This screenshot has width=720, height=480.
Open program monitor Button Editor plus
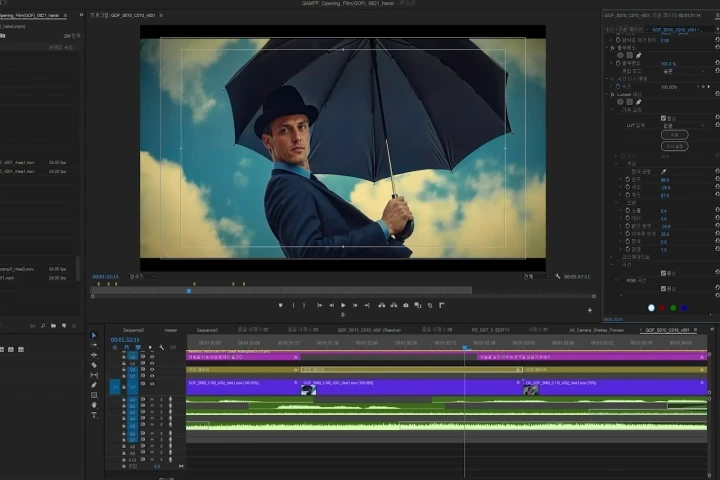[x=590, y=311]
